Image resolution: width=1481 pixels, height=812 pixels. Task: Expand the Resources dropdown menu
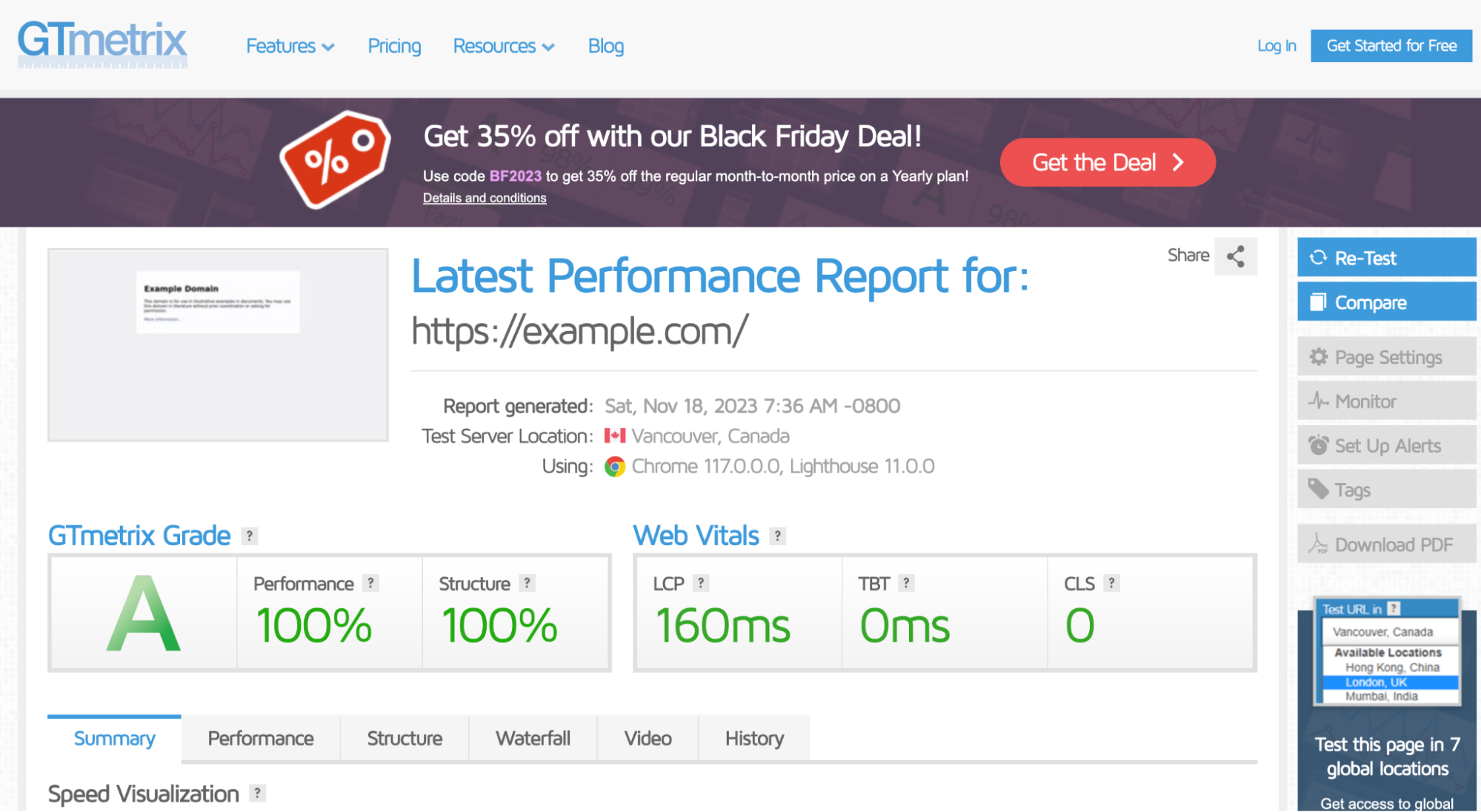coord(503,46)
